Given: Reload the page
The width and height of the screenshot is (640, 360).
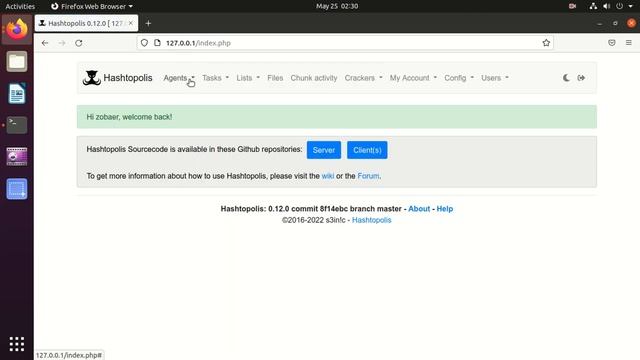Looking at the screenshot, I should tap(79, 43).
